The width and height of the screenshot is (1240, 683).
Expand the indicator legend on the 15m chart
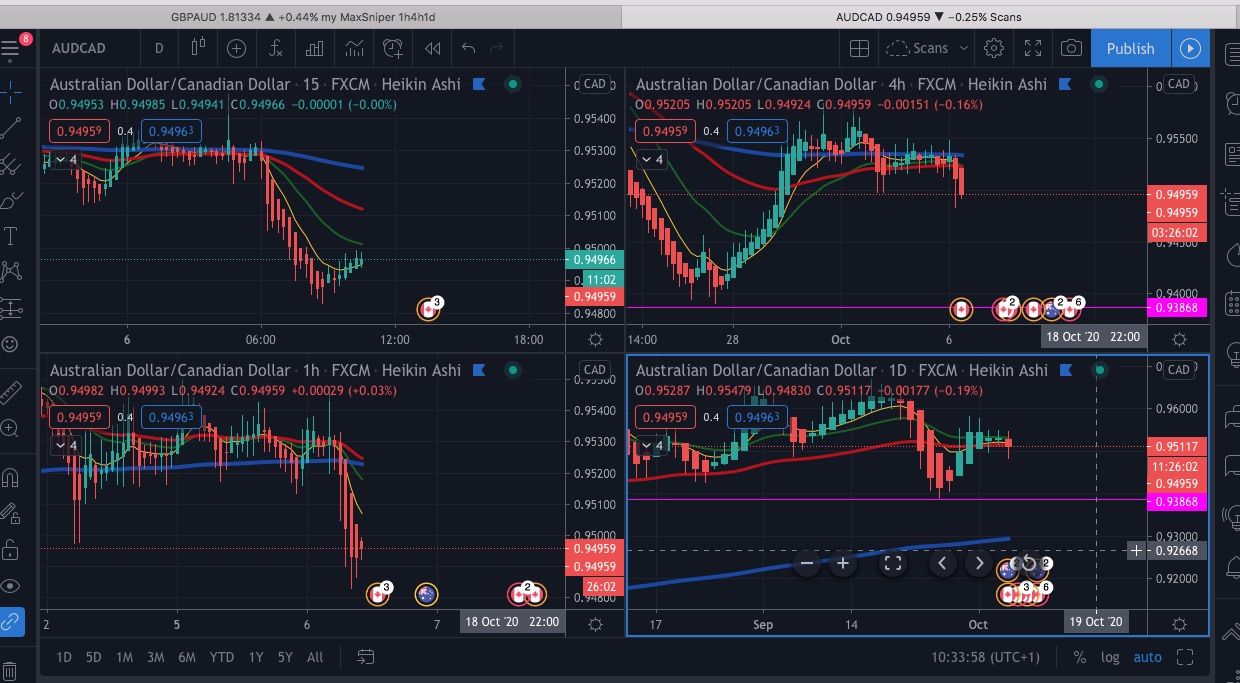pos(66,159)
